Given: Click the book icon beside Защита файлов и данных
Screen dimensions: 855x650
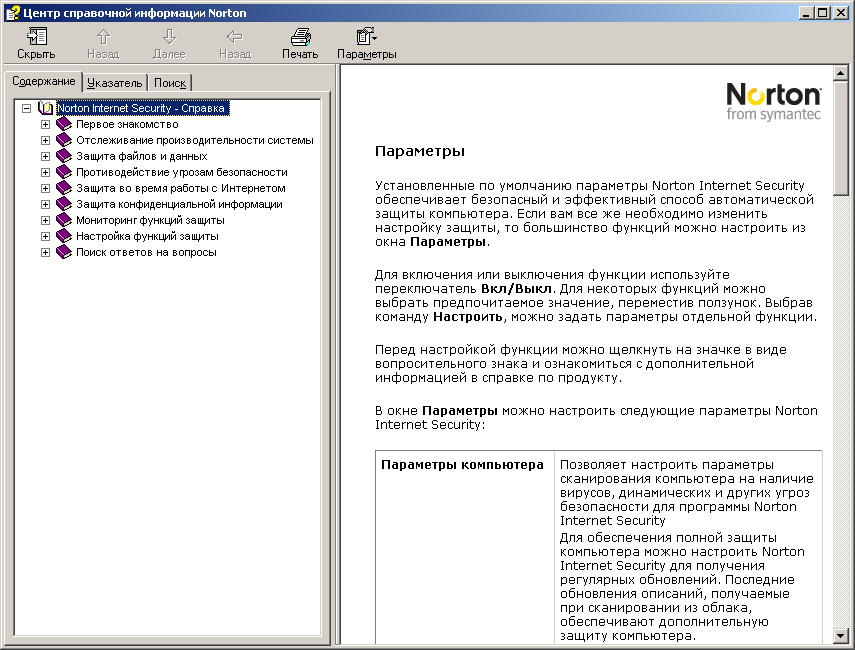Looking at the screenshot, I should pos(64,156).
